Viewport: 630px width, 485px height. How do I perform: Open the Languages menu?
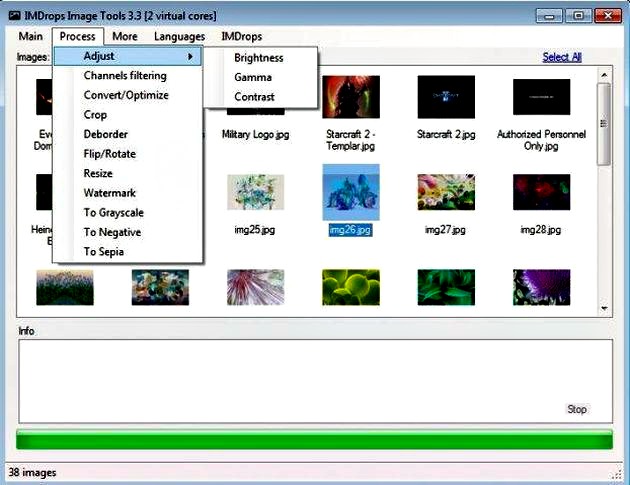(x=179, y=37)
